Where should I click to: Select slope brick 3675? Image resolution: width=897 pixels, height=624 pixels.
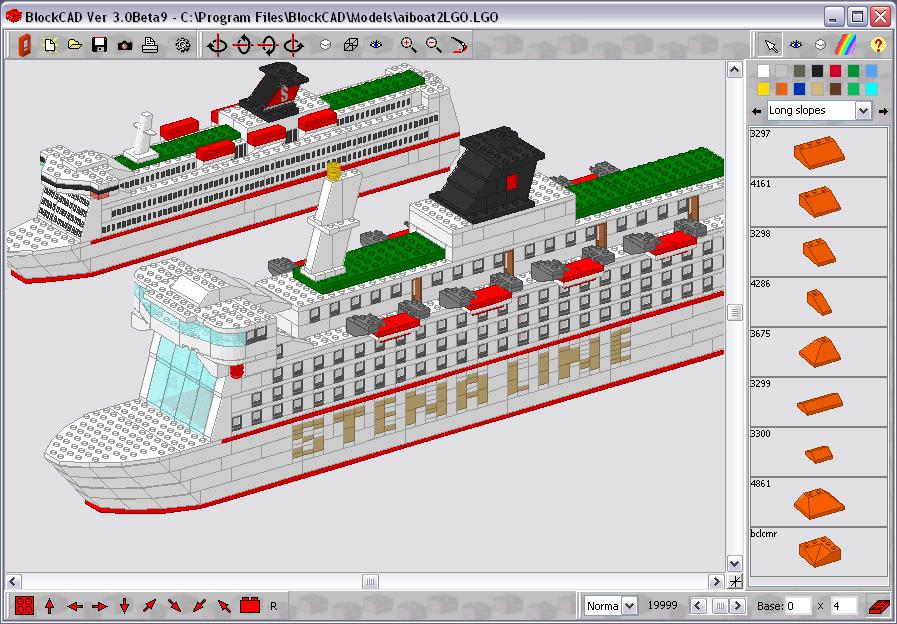[x=818, y=351]
